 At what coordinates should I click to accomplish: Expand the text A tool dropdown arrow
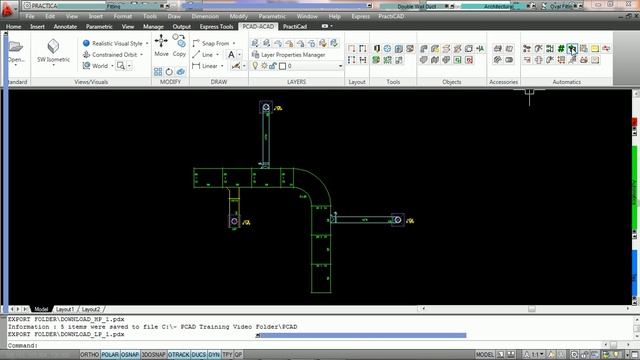point(240,54)
